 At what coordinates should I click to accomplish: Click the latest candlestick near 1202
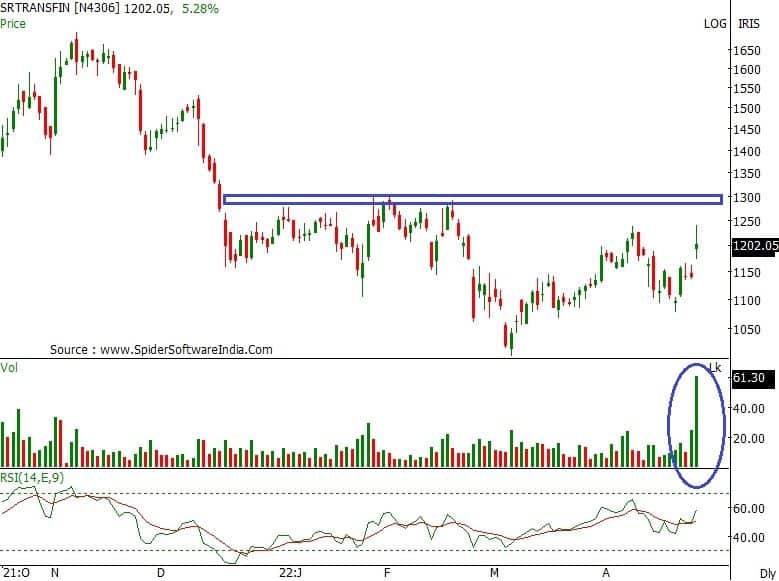click(x=696, y=245)
